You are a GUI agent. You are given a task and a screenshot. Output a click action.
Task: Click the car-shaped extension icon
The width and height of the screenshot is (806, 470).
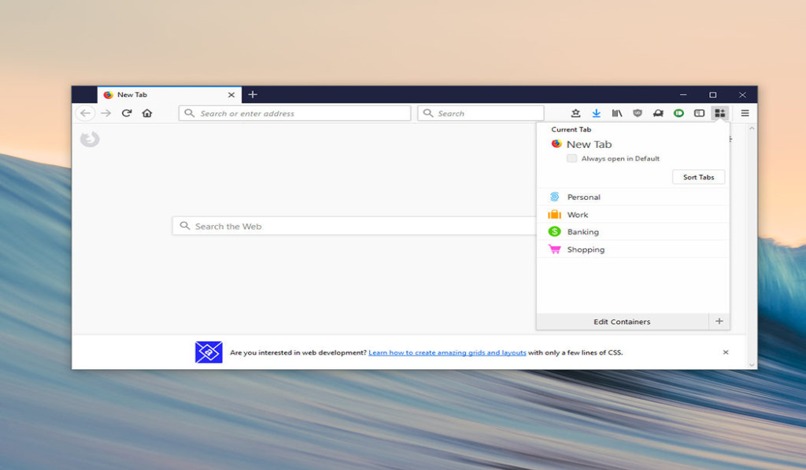pos(658,113)
